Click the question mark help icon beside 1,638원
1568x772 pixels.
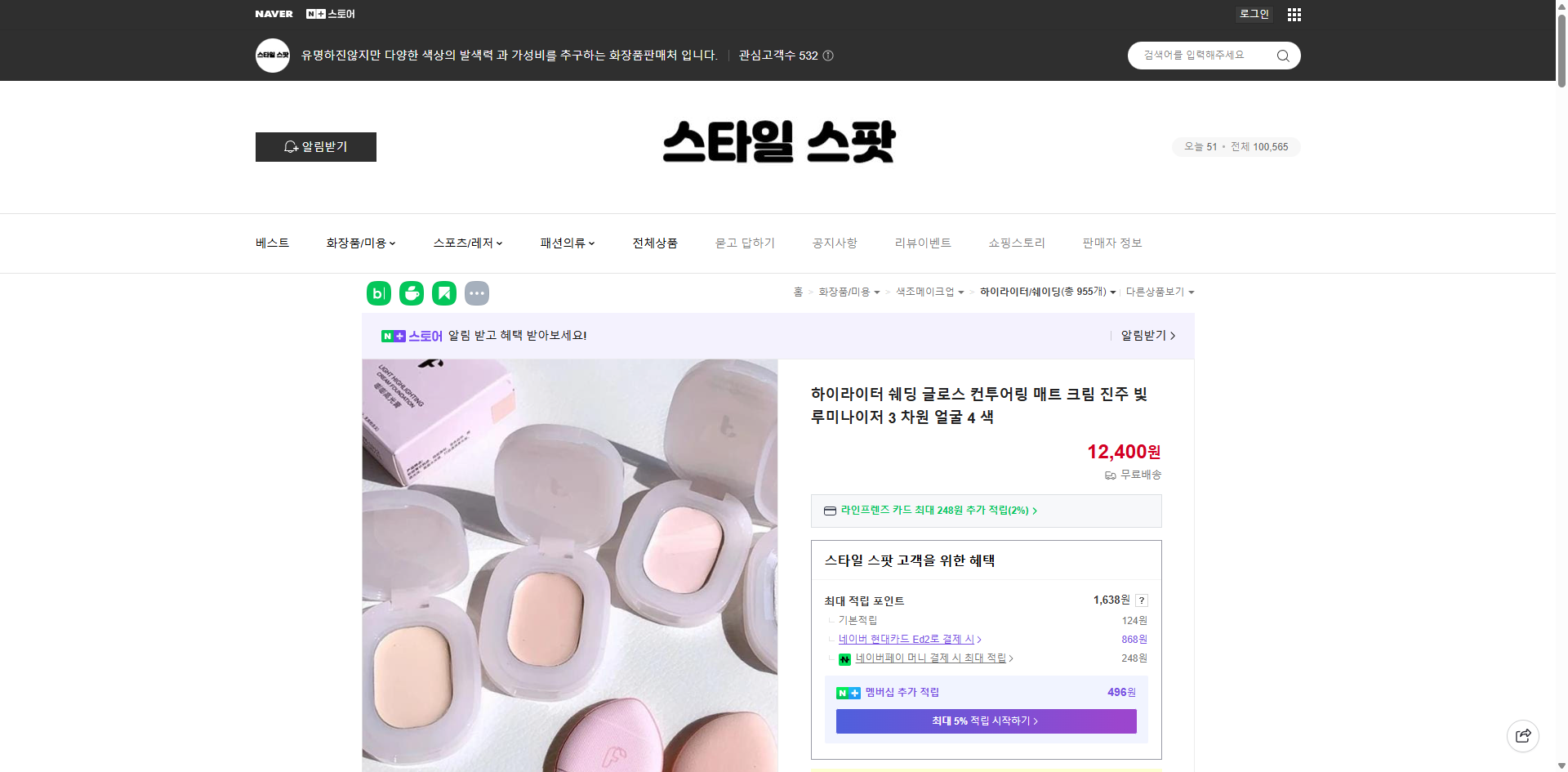(1140, 600)
